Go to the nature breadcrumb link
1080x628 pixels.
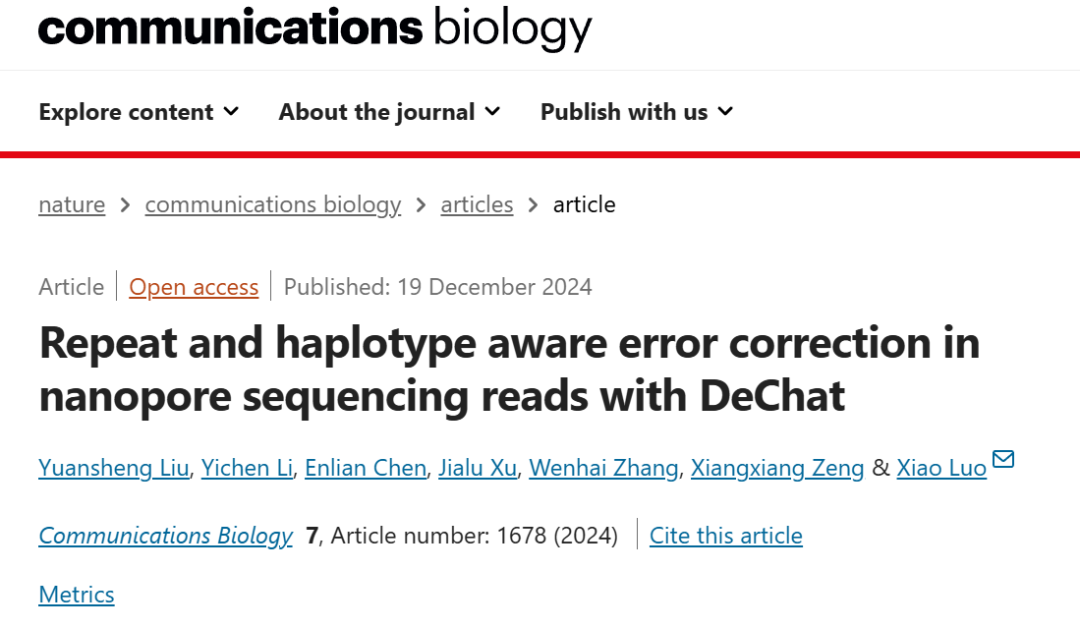tap(72, 205)
